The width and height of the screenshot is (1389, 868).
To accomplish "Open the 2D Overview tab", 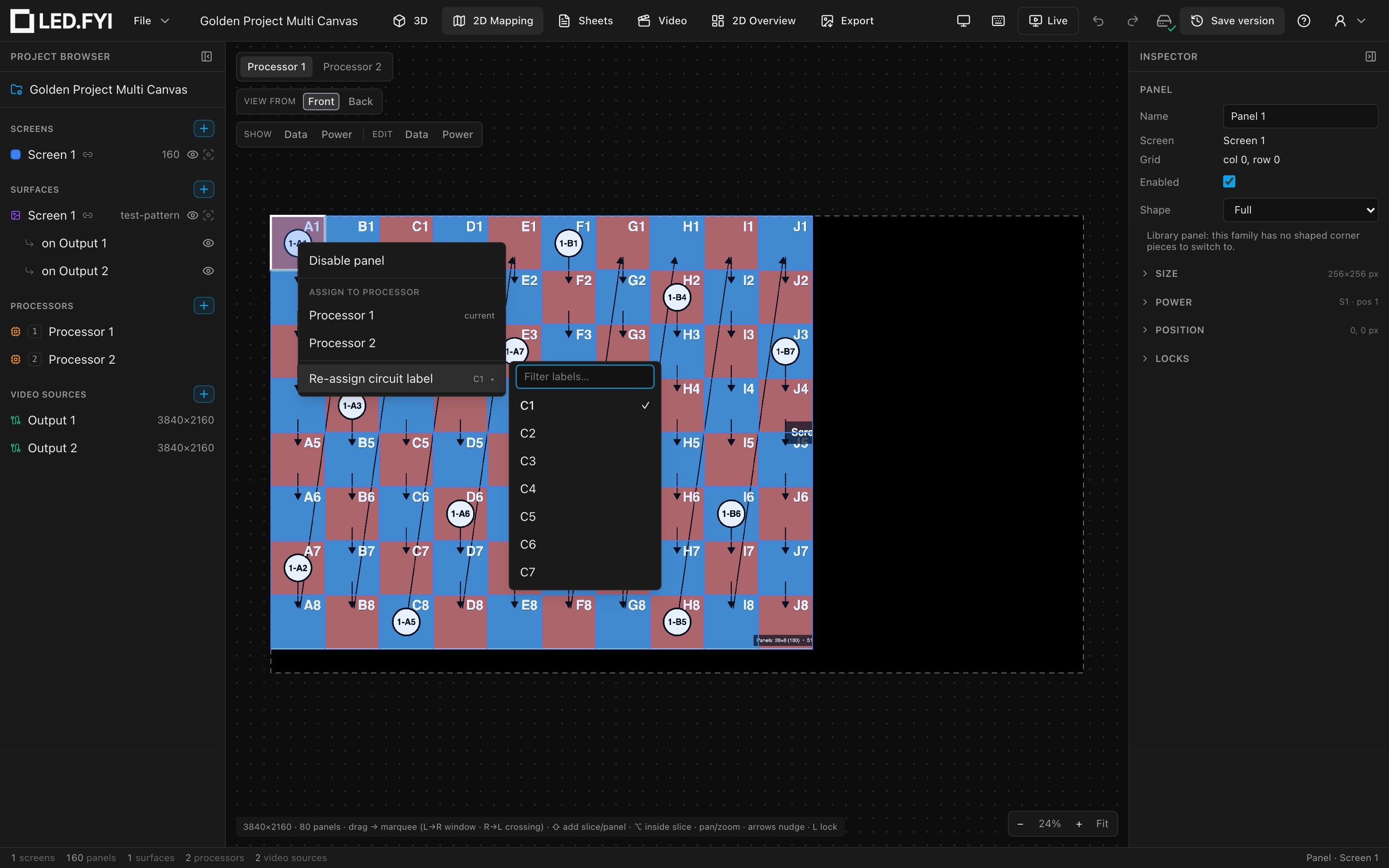I will [754, 21].
